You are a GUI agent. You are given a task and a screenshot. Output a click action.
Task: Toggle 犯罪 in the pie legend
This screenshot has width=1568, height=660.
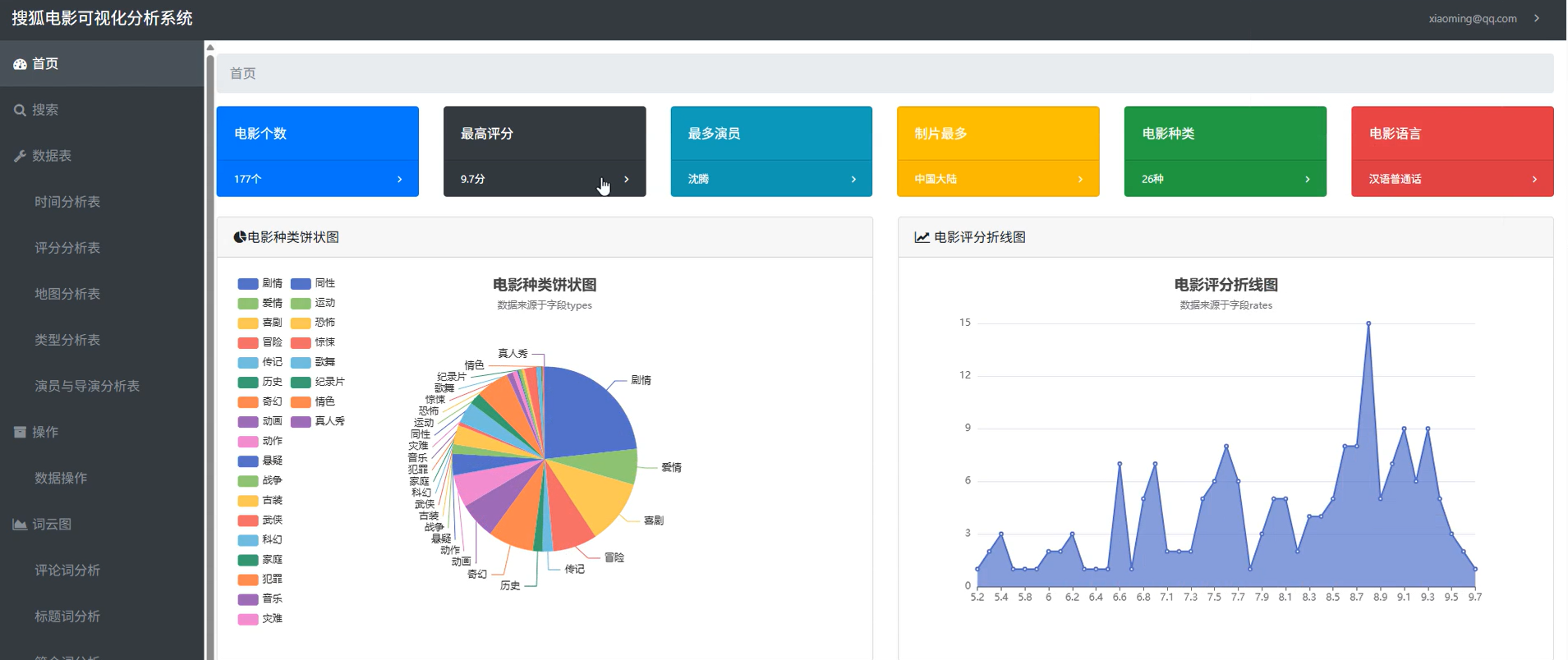click(x=260, y=580)
